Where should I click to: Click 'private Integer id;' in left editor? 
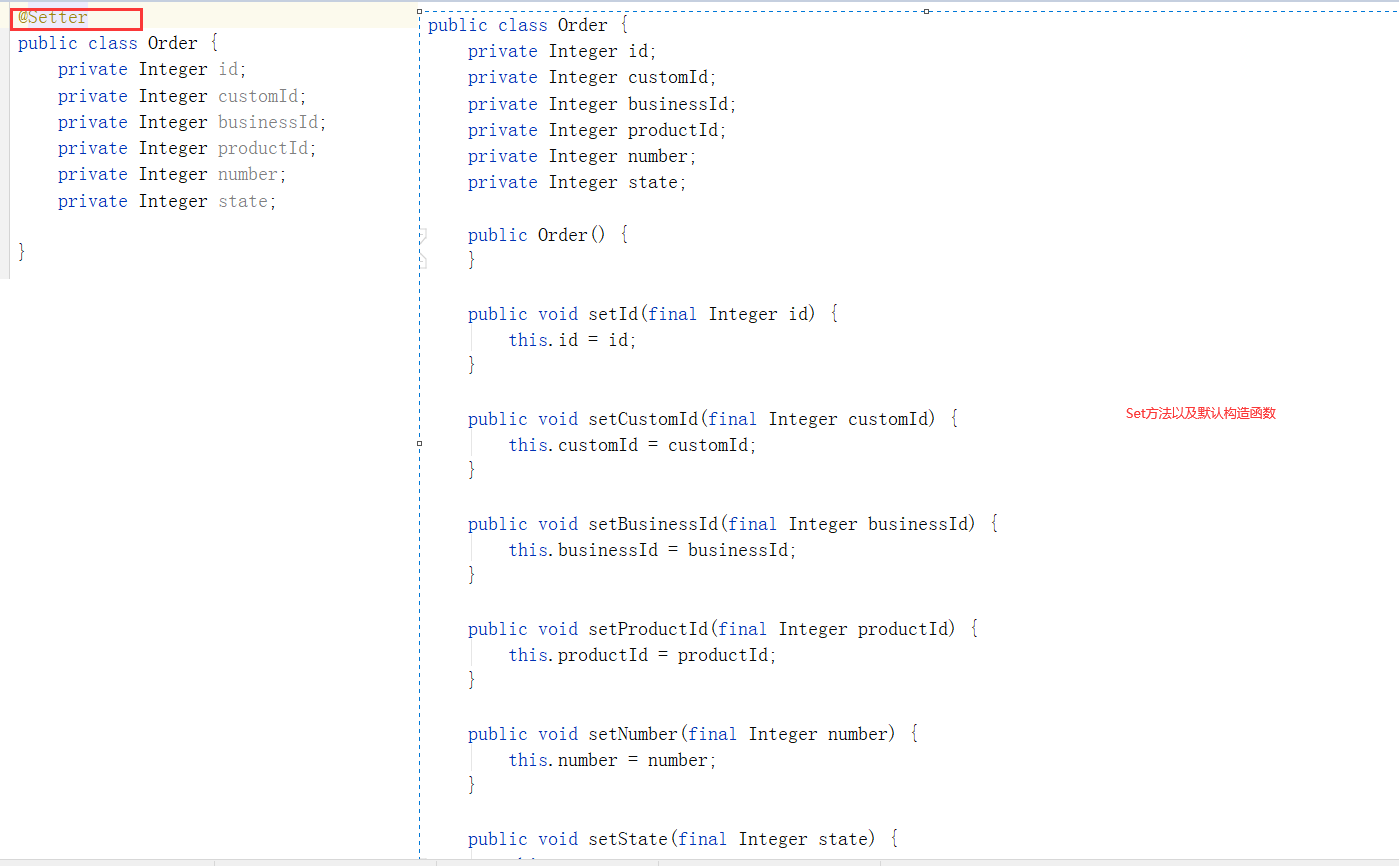click(x=152, y=70)
